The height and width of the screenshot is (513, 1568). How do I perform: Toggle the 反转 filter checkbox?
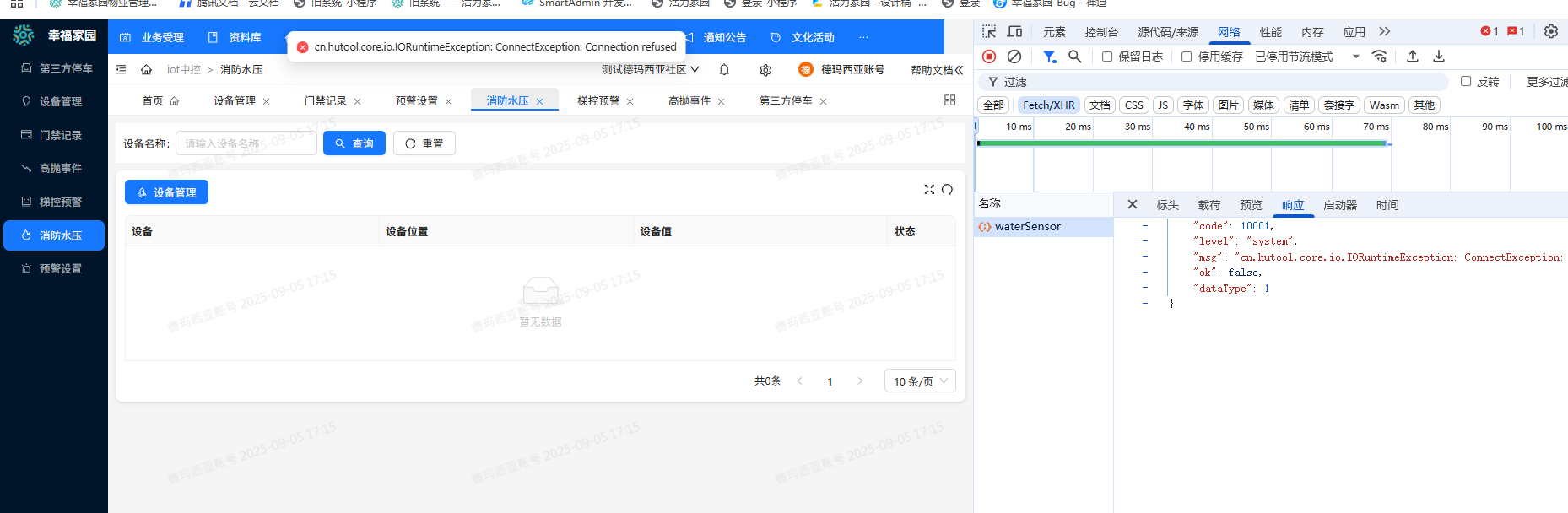[1466, 81]
